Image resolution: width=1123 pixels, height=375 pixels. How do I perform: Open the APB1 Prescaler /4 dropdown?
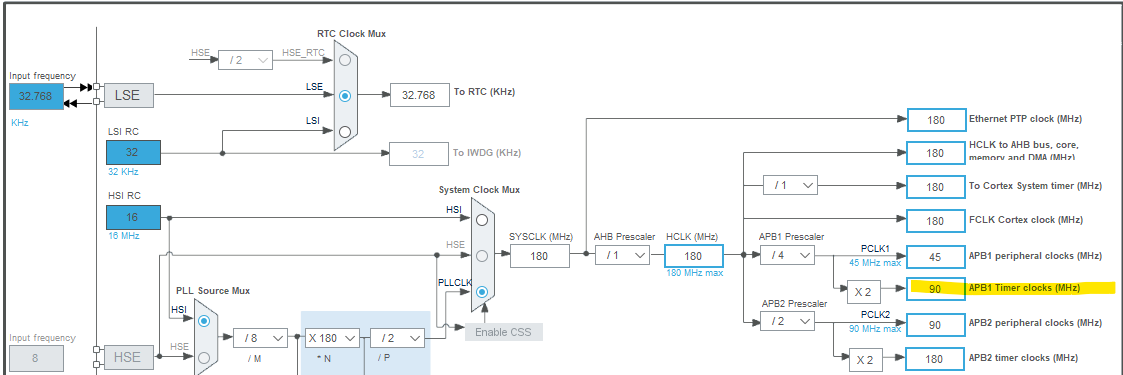click(787, 255)
